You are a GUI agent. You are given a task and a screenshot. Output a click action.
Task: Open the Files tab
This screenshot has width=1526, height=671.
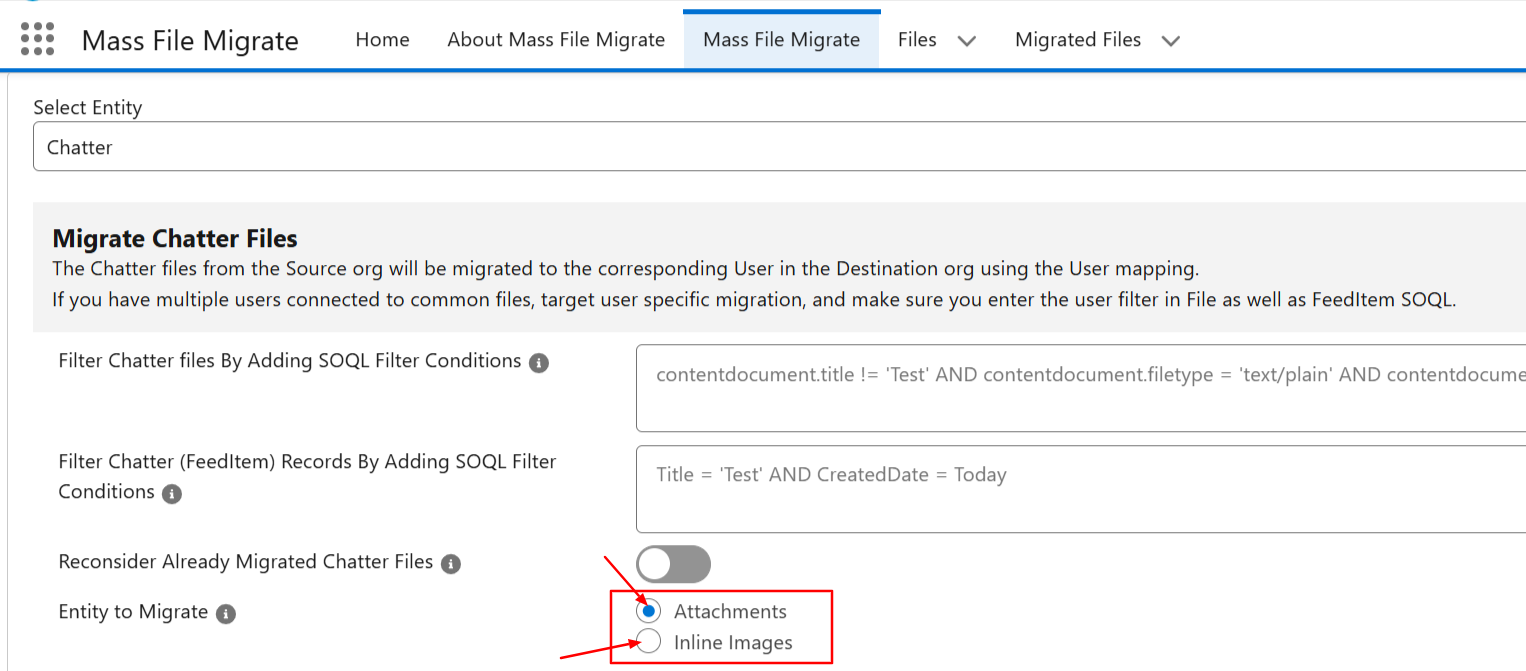[x=917, y=40]
